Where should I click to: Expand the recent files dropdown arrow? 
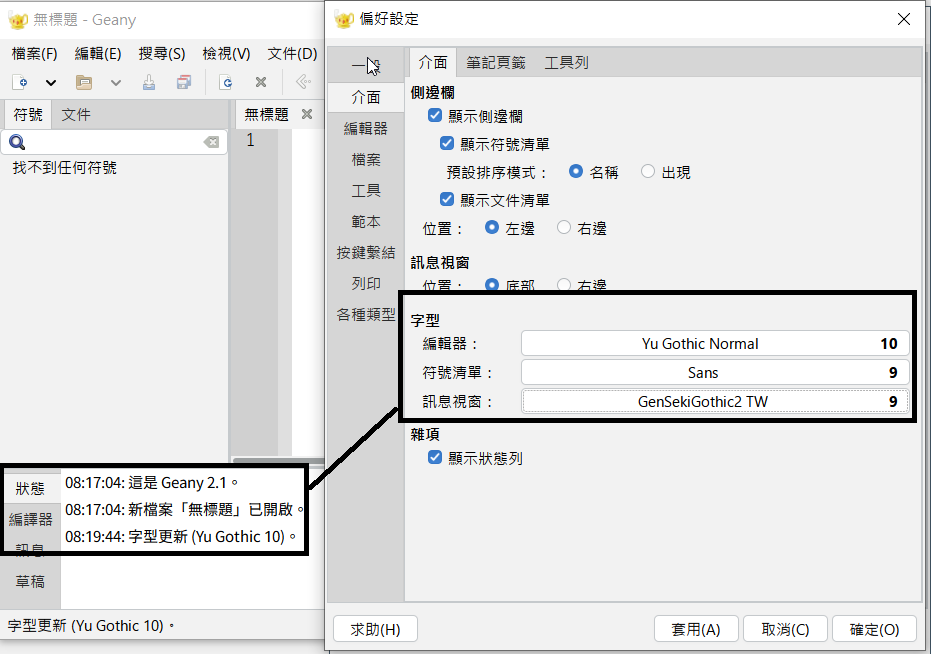tap(115, 83)
